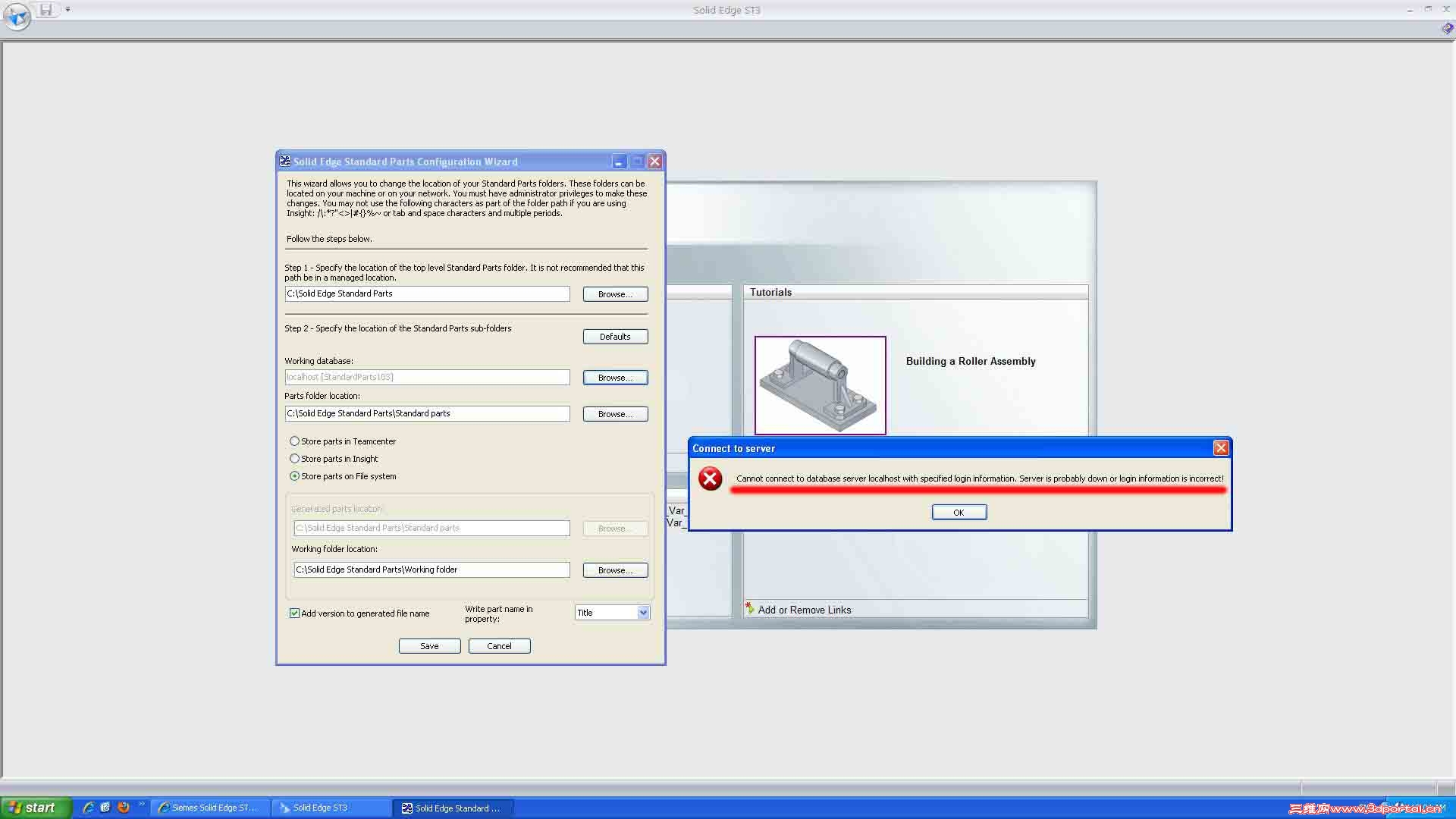Browse for the Working folder location

point(615,570)
